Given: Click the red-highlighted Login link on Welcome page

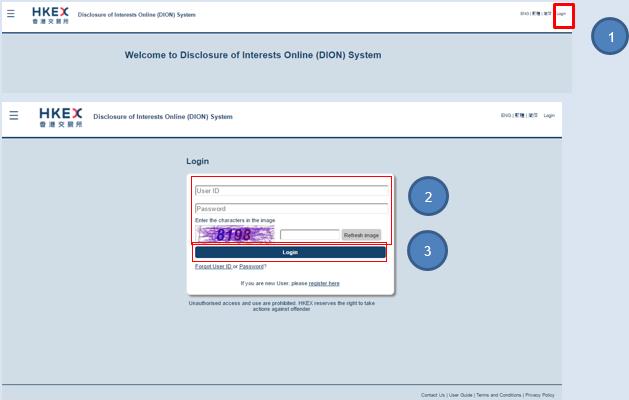Looking at the screenshot, I should pos(566,14).
